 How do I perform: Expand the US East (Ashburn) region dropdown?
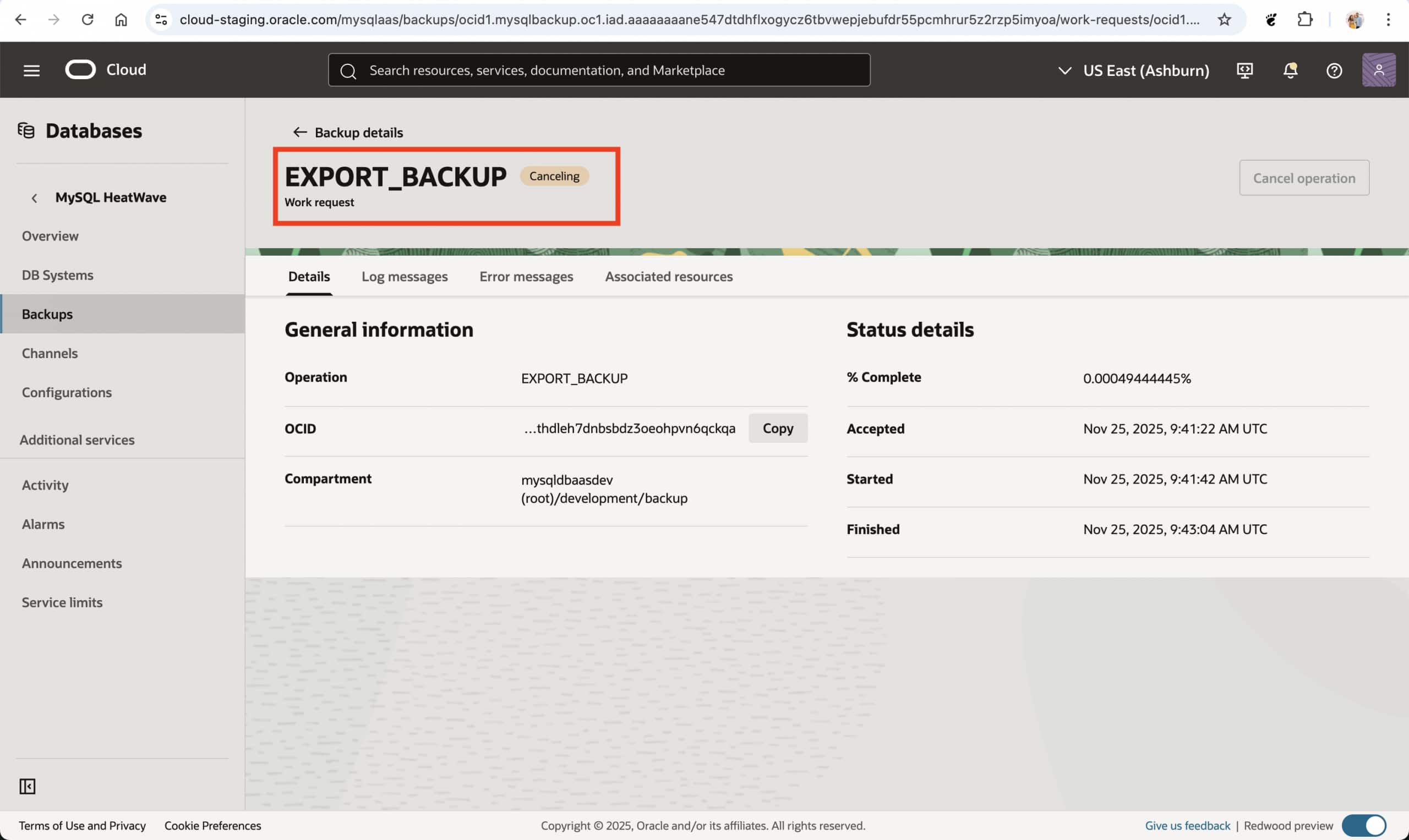coord(1134,70)
